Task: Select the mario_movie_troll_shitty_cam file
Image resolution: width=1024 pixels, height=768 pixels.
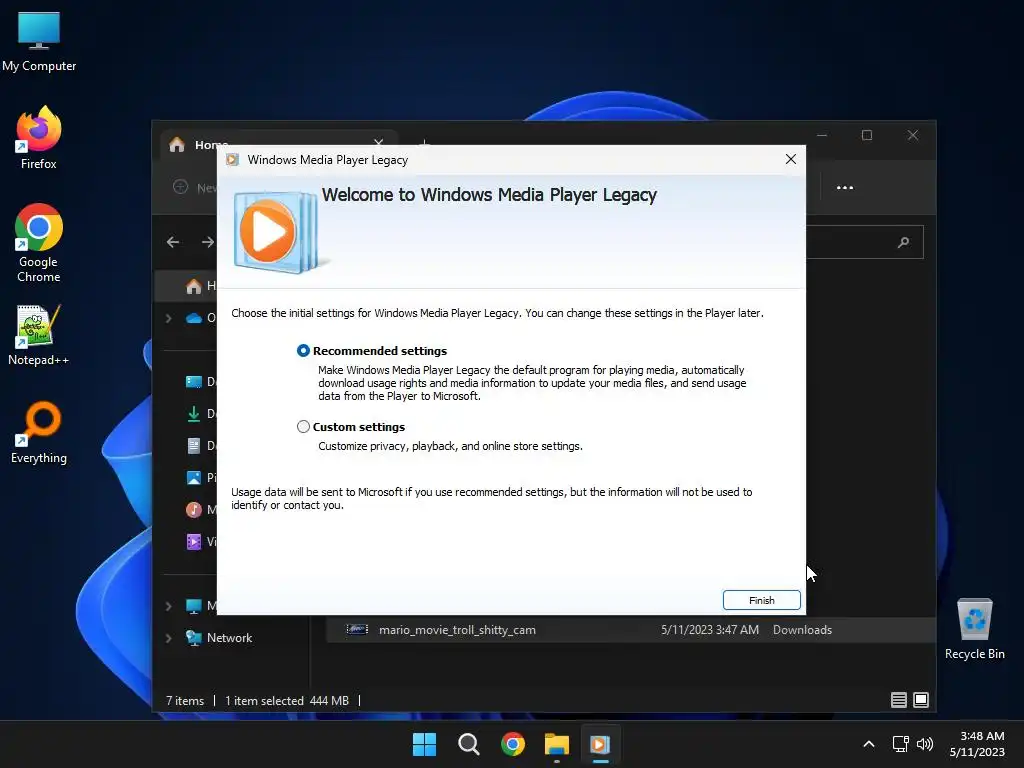Action: (x=457, y=630)
